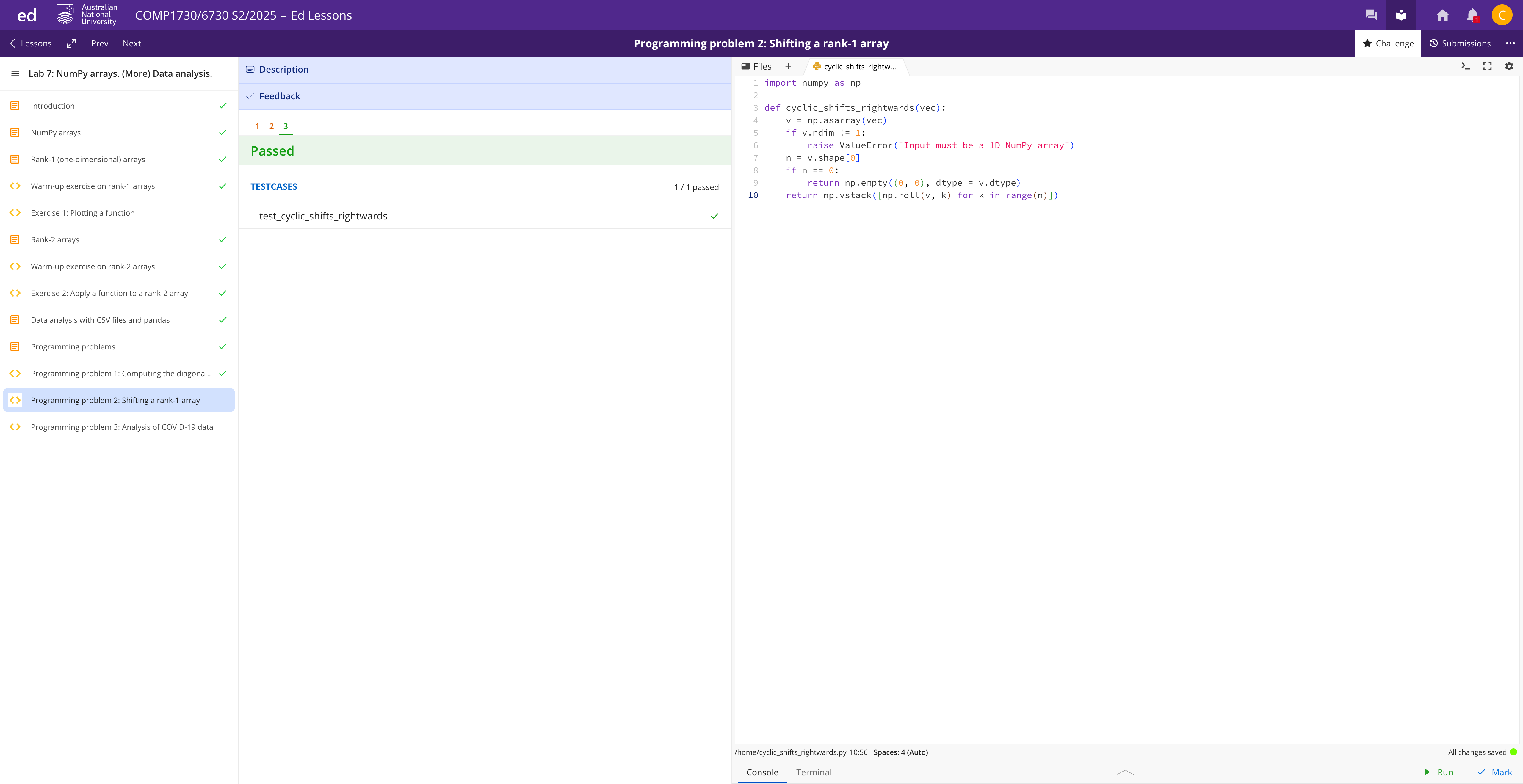Open Programming problem 1: Computing the diagonal
1523x784 pixels.
tap(119, 373)
